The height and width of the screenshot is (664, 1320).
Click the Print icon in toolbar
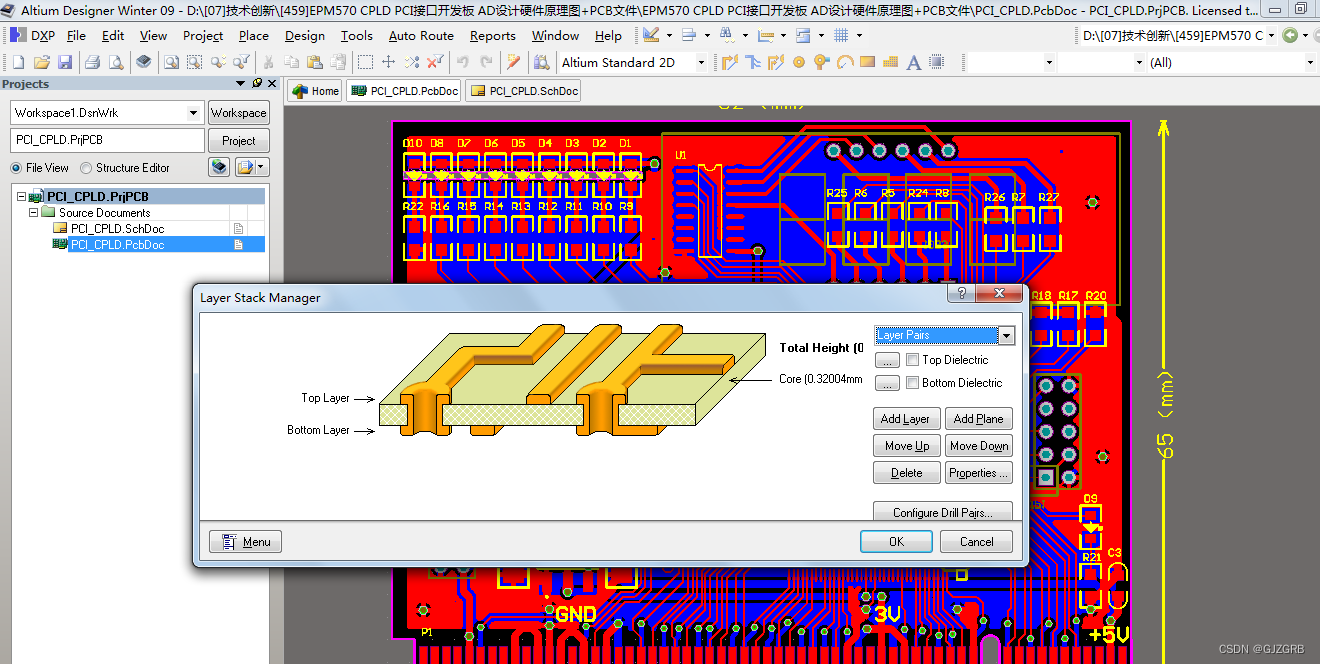(92, 62)
